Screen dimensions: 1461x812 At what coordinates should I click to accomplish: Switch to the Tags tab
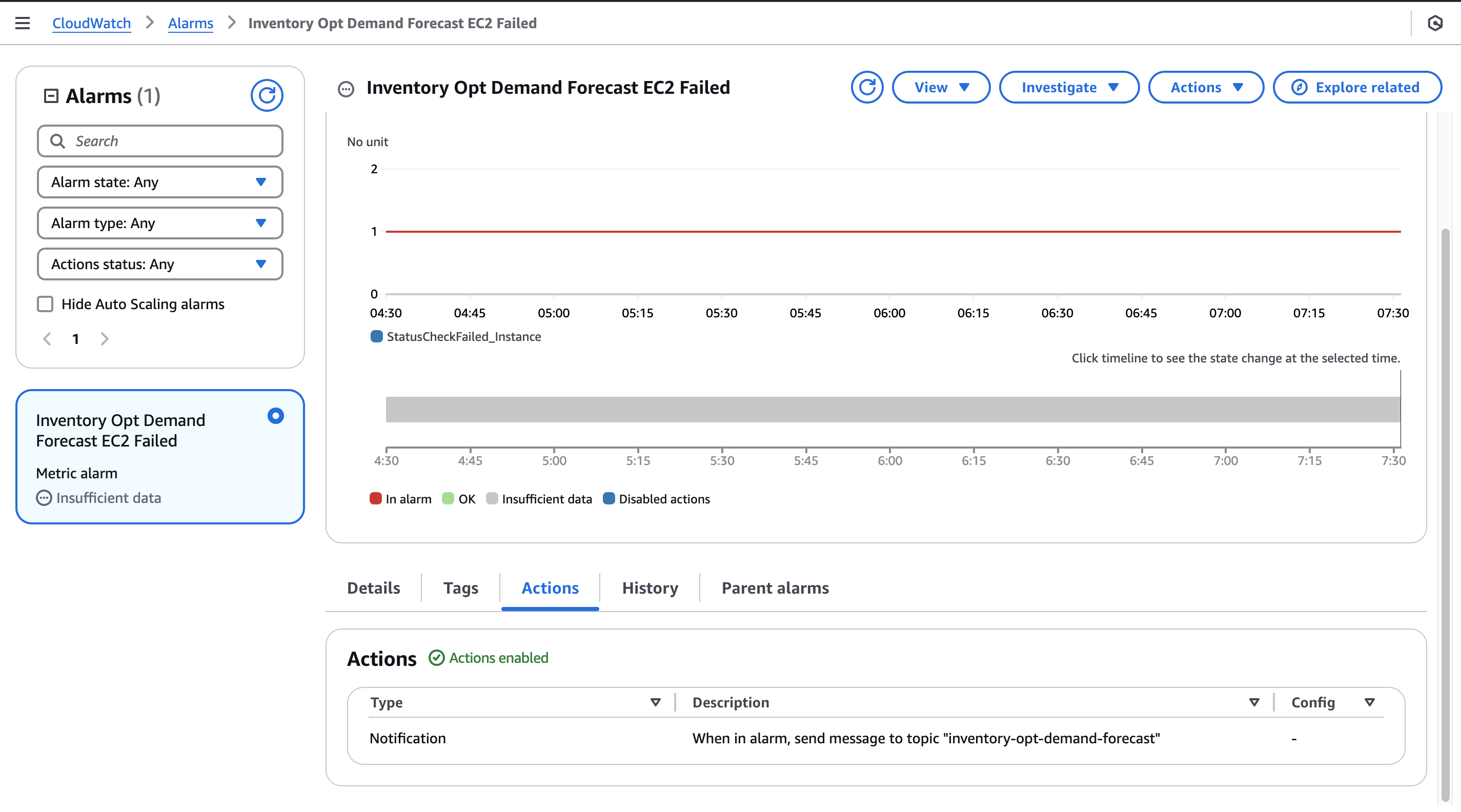tap(460, 588)
